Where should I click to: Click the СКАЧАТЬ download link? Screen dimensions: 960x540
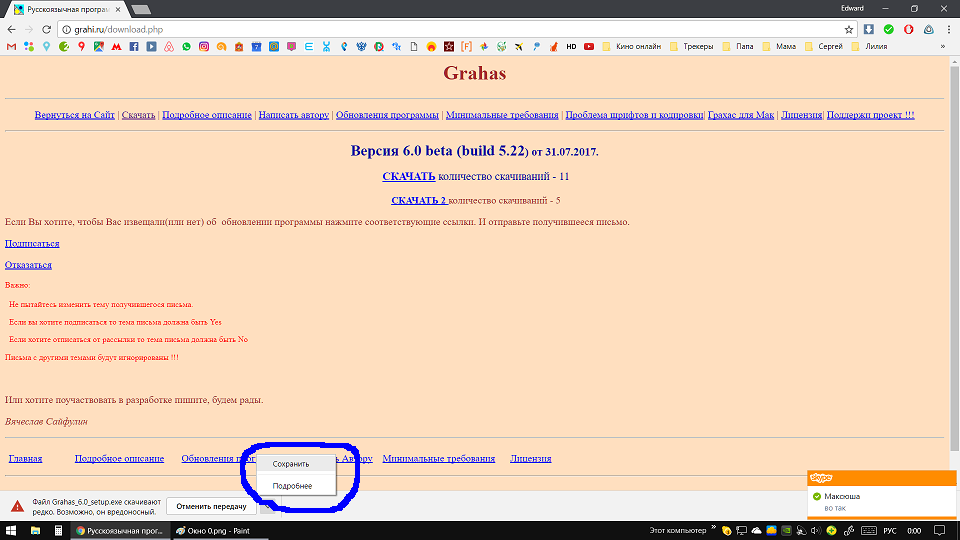point(408,176)
